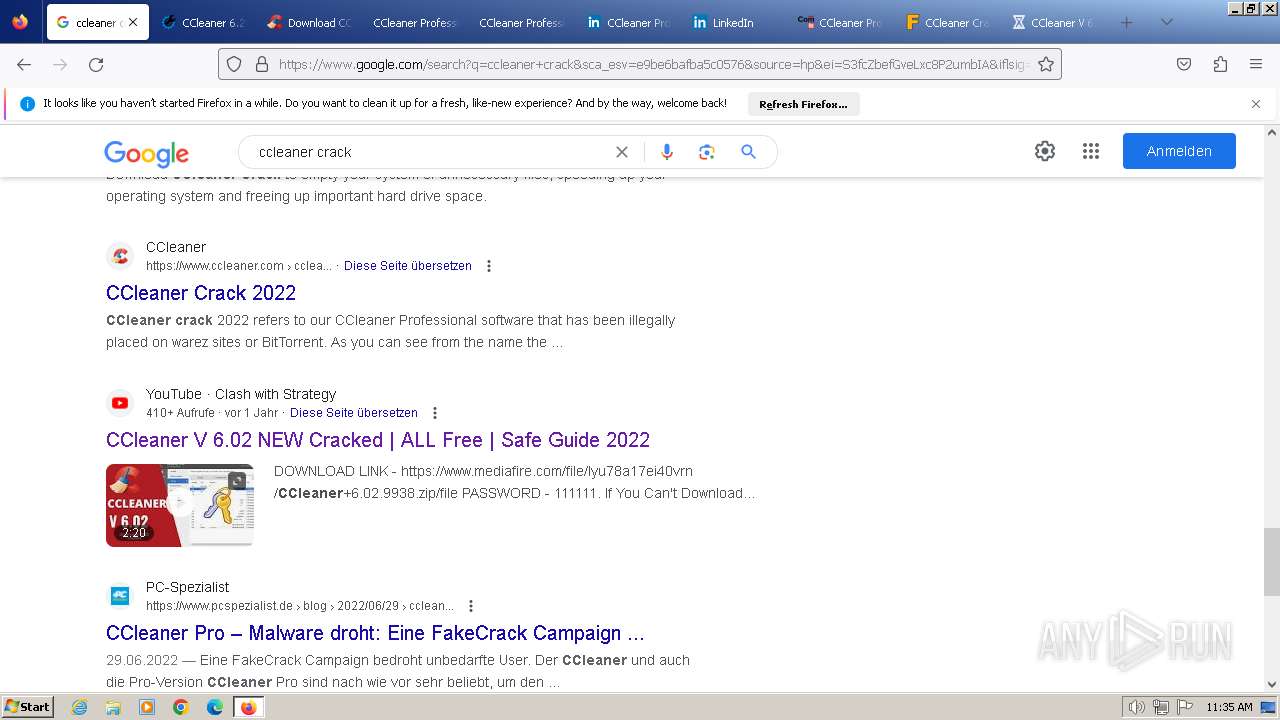Open the Google apps grid
Viewport: 1280px width, 720px height.
1091,151
